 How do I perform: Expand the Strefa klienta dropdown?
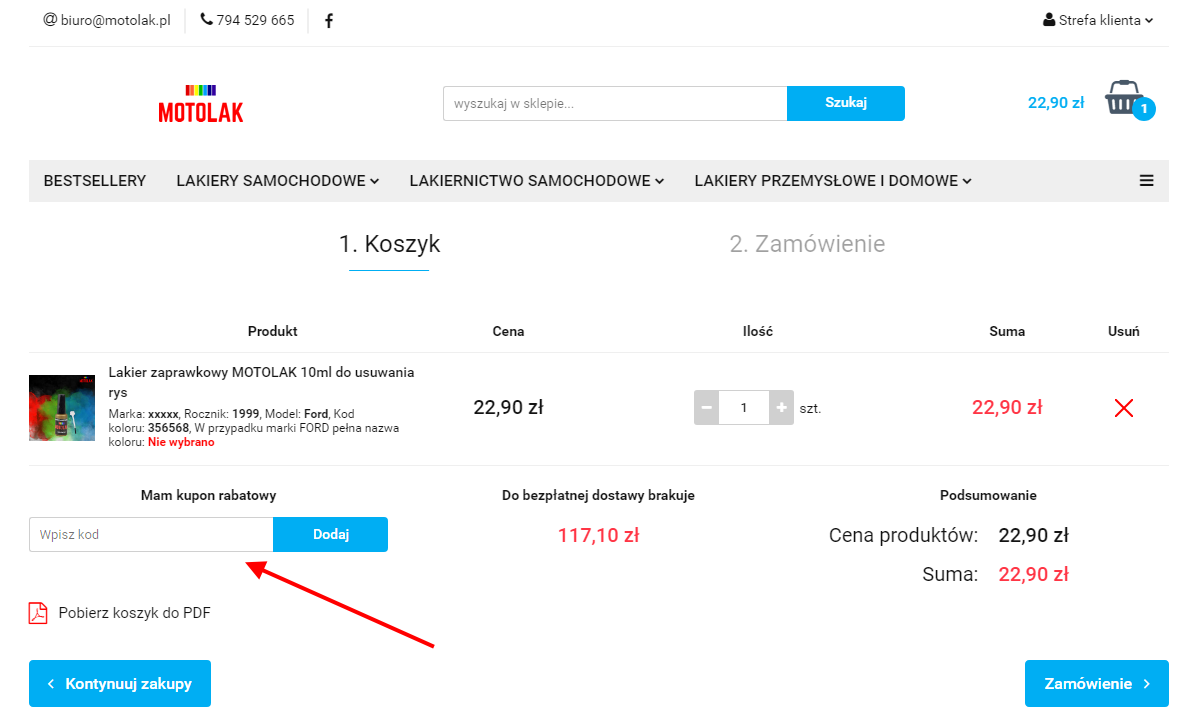(x=1098, y=20)
